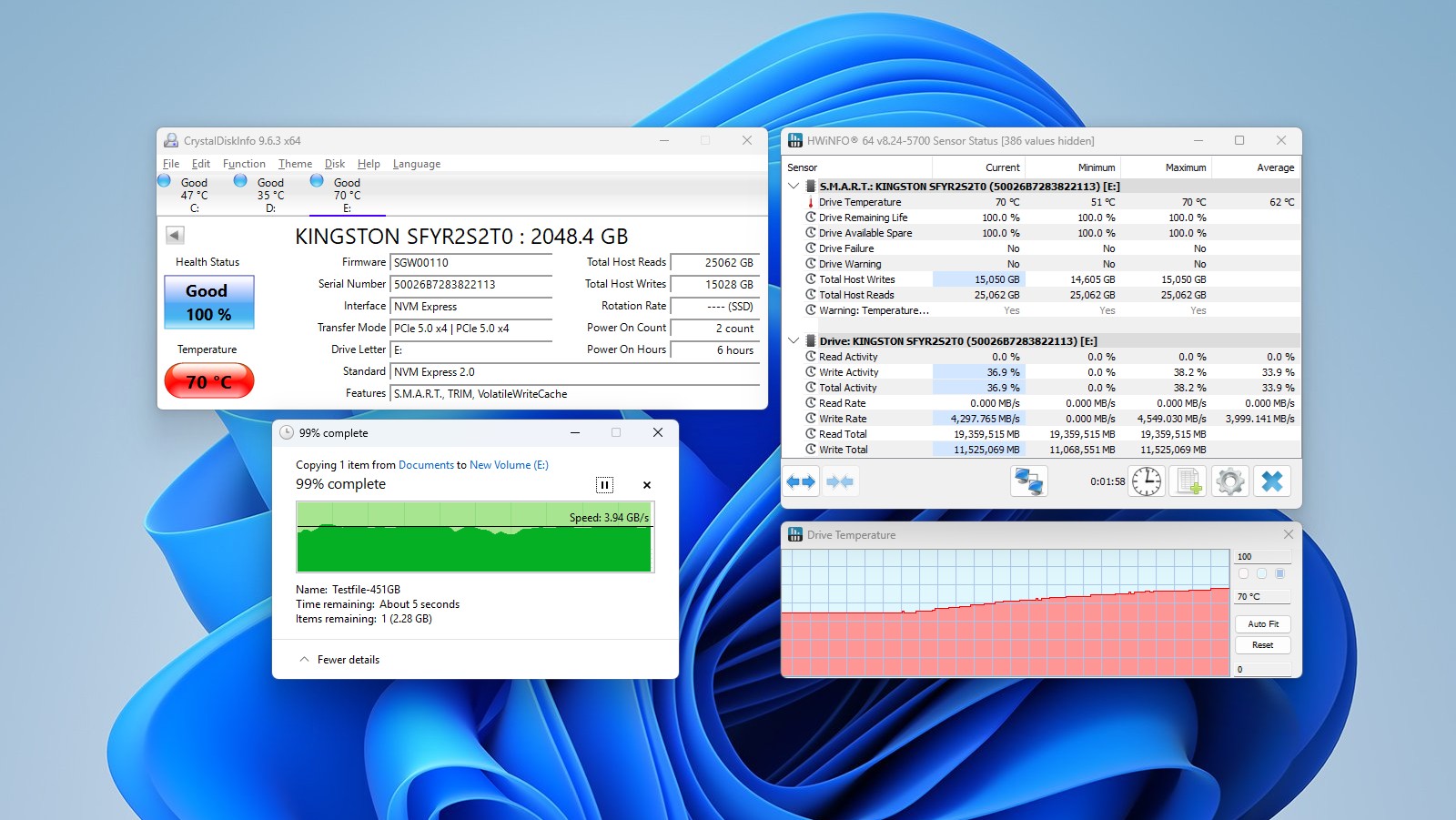
Task: Click the clock icon next to Drive Remaining Life
Action: pos(810,218)
